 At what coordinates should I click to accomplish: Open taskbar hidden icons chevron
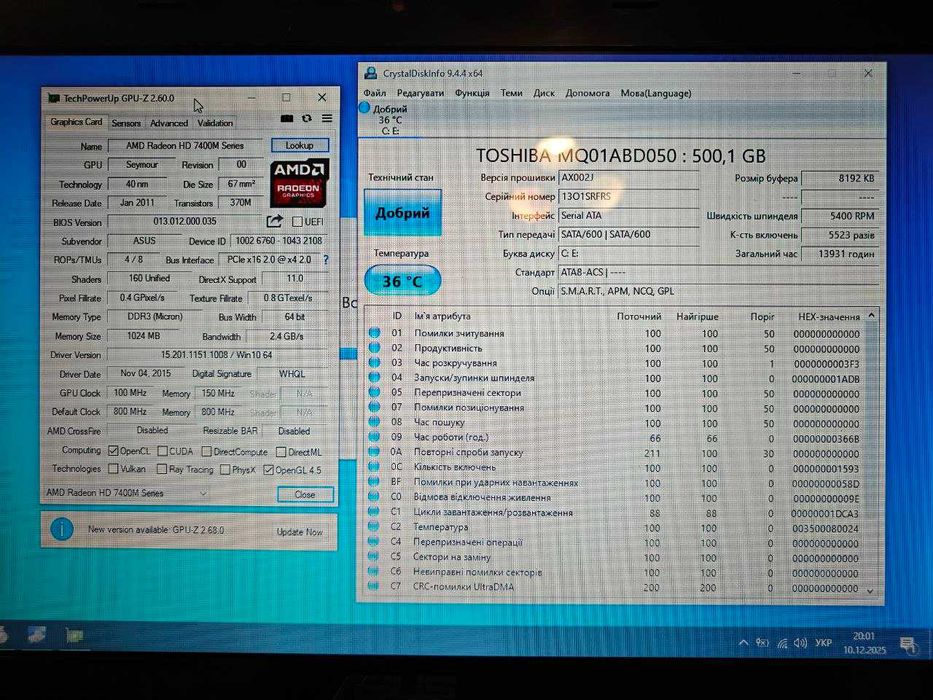743,643
